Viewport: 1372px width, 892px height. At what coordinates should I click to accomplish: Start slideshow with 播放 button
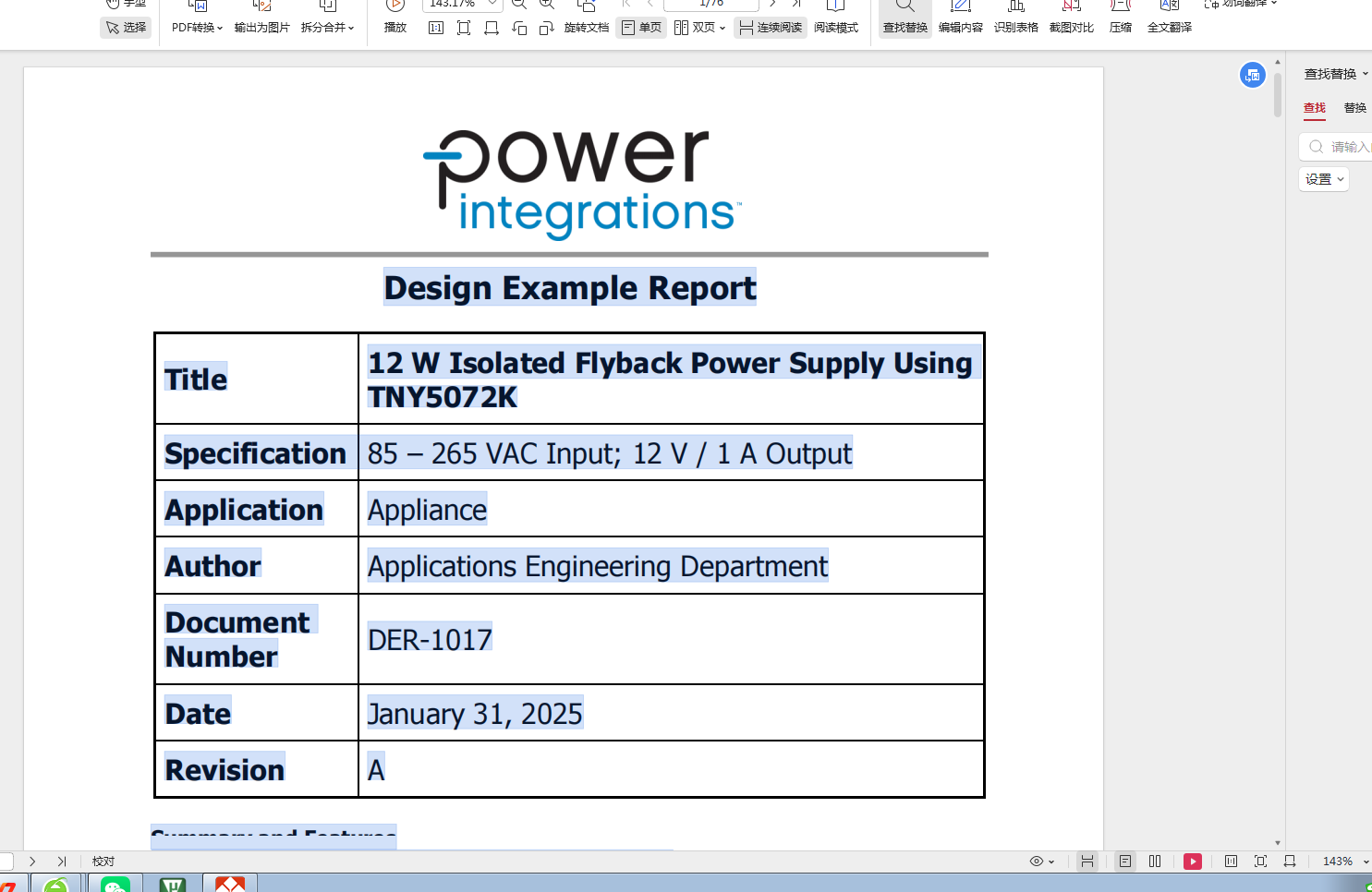pos(395,28)
